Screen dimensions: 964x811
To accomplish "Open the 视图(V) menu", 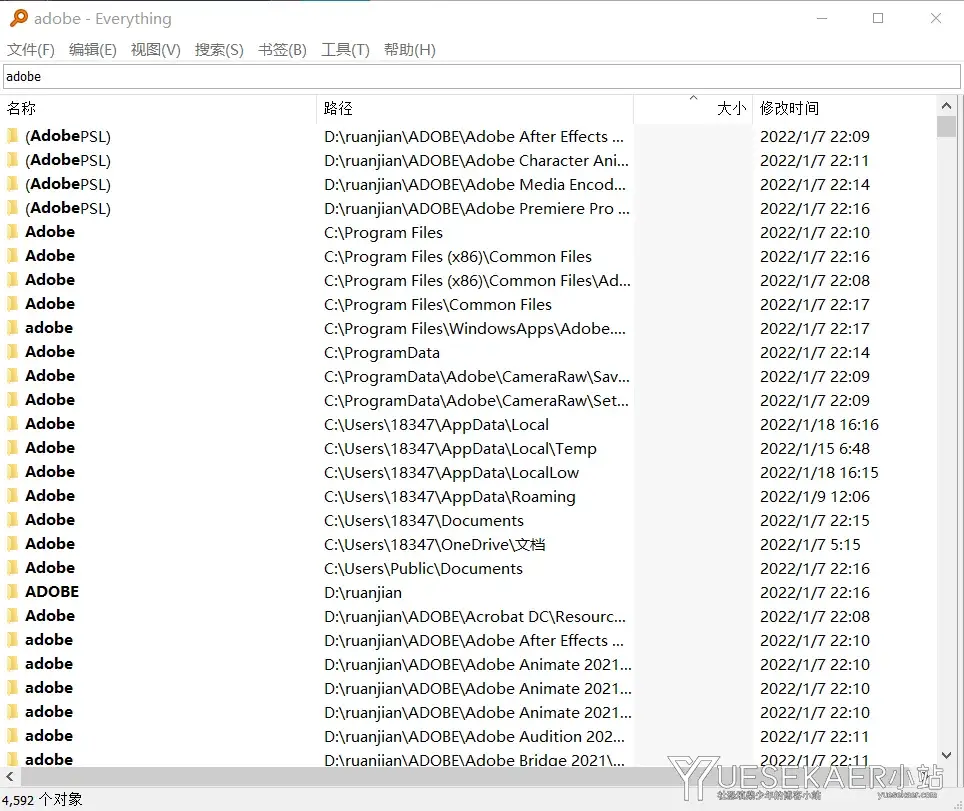I will [x=156, y=50].
